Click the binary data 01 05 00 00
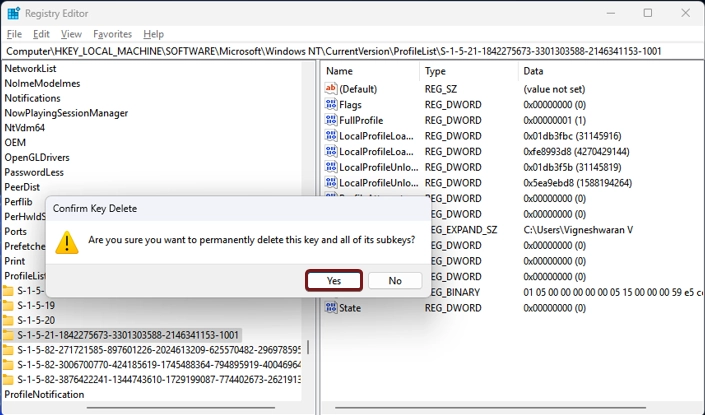The width and height of the screenshot is (705, 415). coord(613,292)
